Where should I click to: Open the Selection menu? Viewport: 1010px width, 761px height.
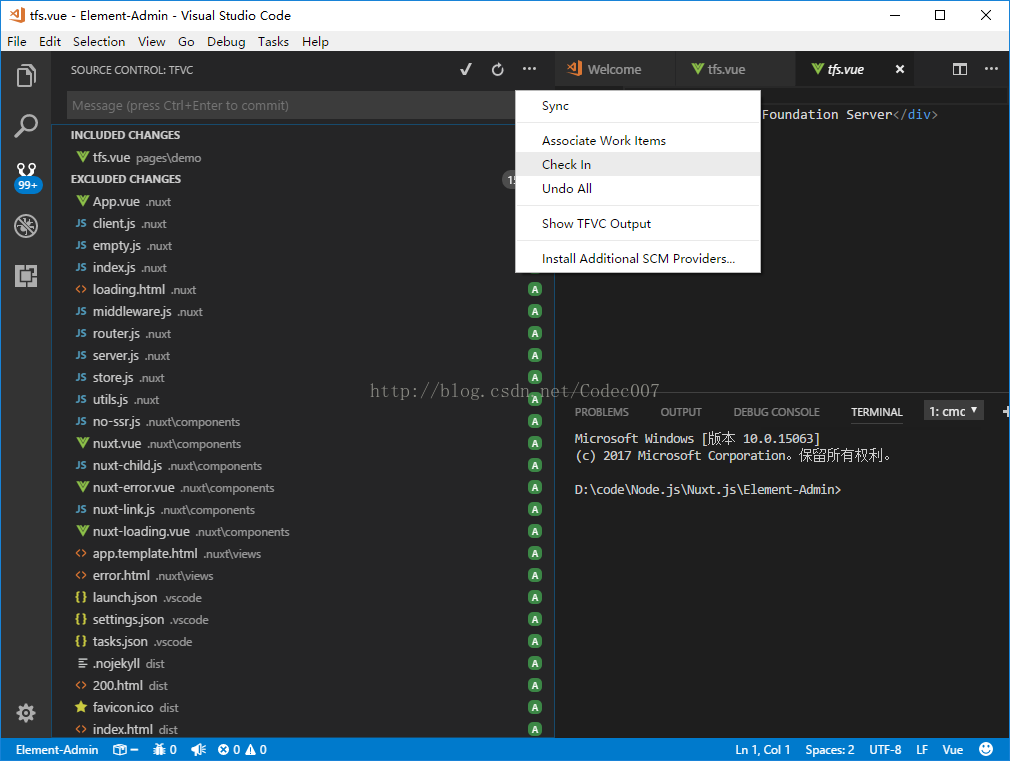click(x=99, y=41)
